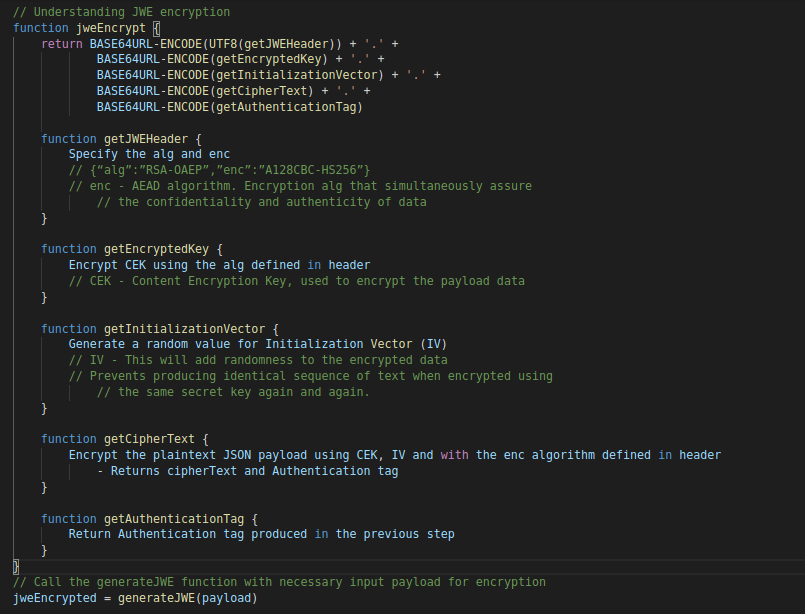Click the jweEncrypted variable on the last line
This screenshot has width=805, height=614.
55,598
